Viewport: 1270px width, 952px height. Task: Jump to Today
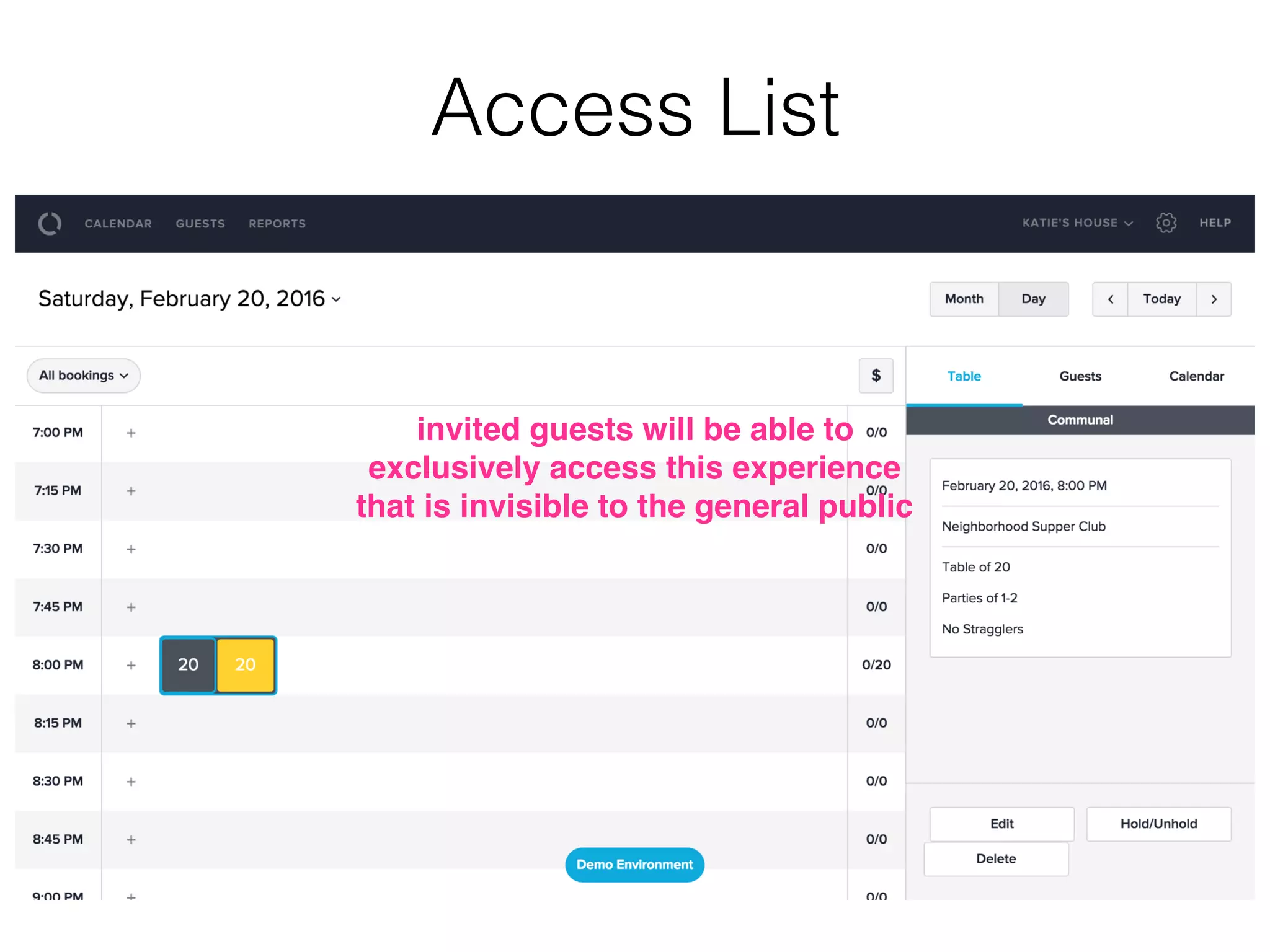1161,299
